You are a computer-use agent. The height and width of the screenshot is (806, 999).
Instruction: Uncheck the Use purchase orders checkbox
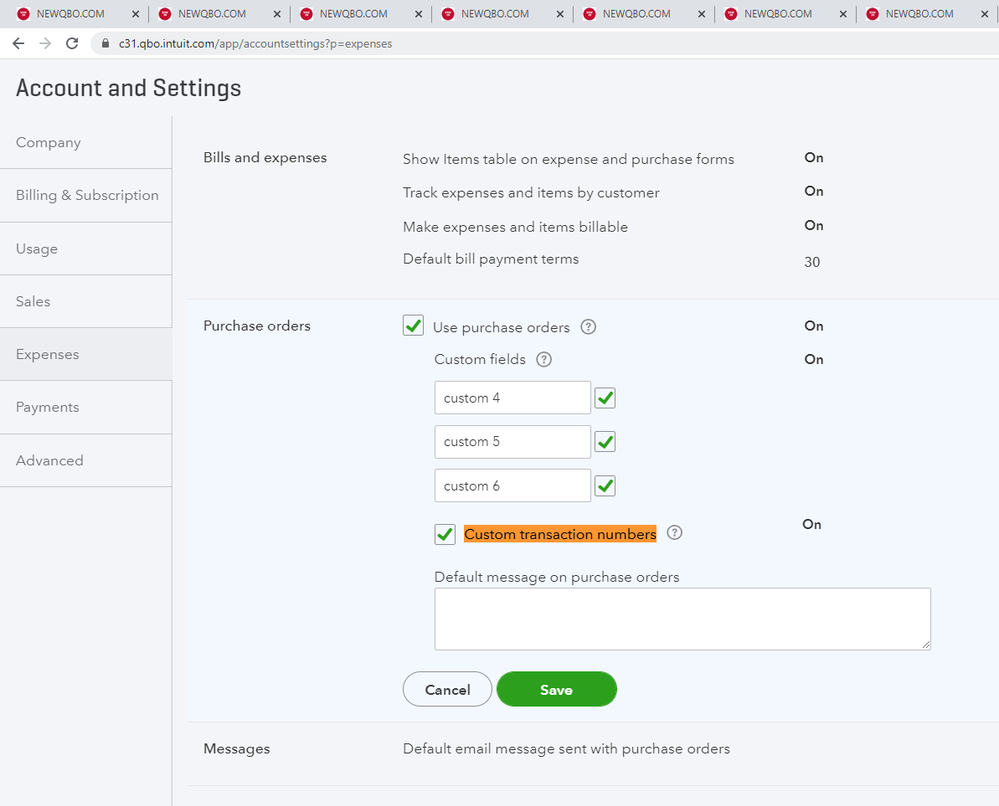414,326
